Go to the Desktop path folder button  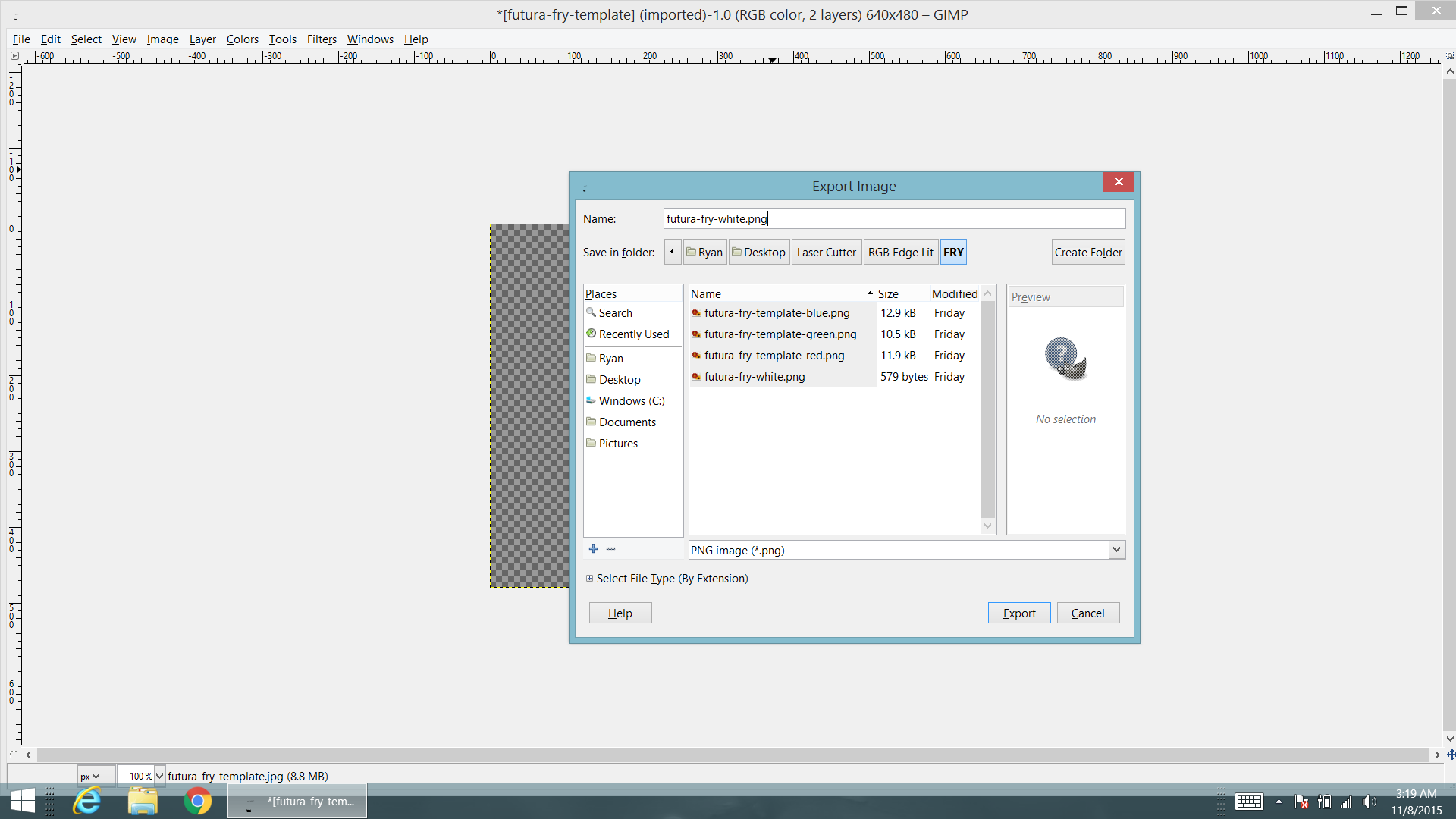click(x=759, y=252)
